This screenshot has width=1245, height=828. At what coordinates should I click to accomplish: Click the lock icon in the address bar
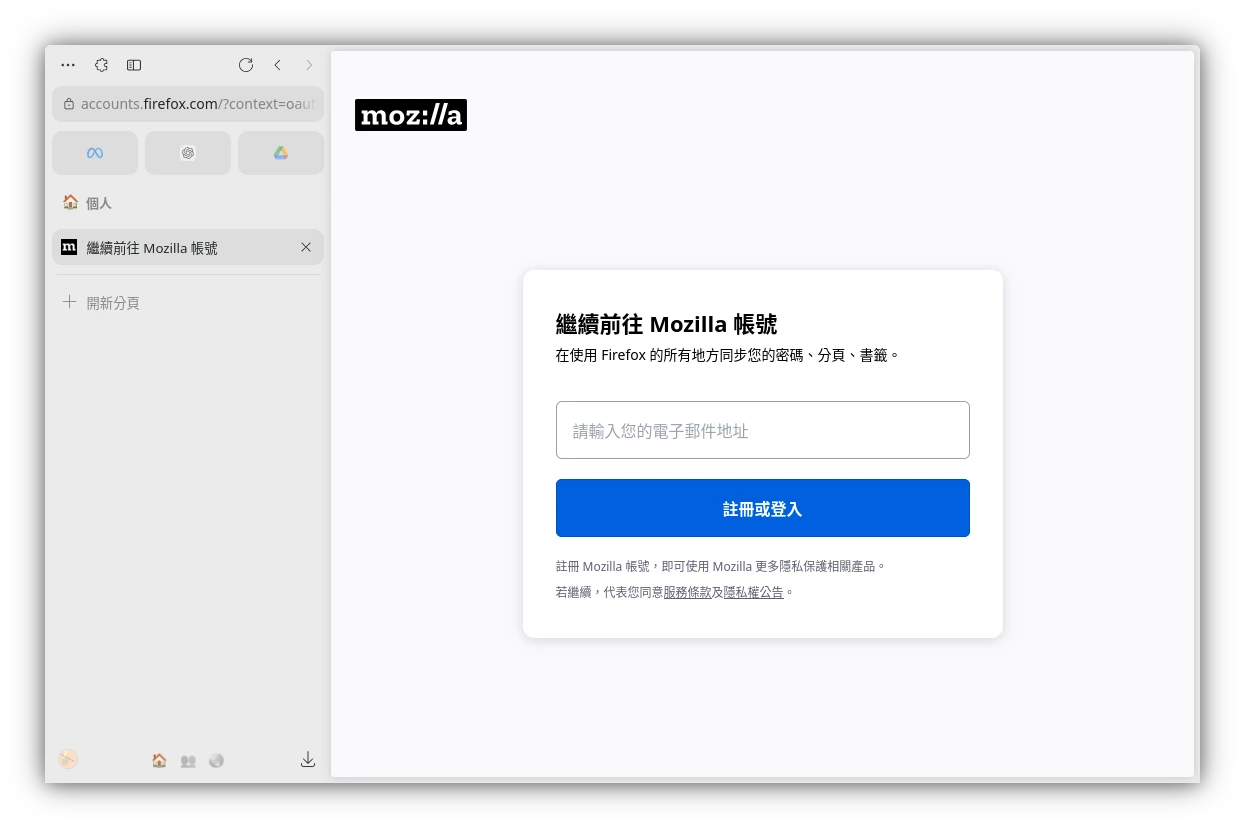[x=69, y=104]
